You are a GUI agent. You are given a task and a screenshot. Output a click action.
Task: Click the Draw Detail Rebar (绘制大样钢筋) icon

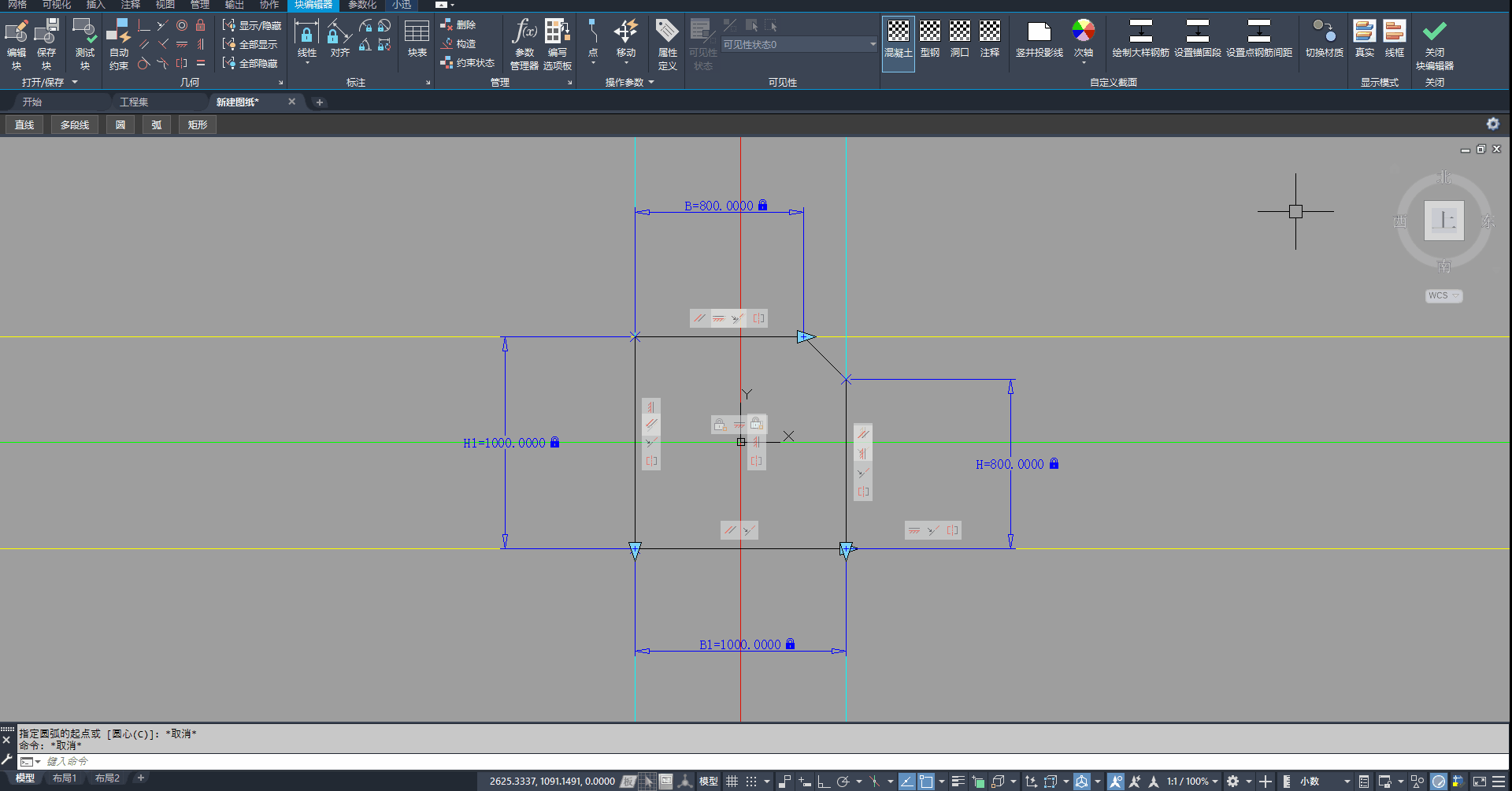coord(1140,39)
